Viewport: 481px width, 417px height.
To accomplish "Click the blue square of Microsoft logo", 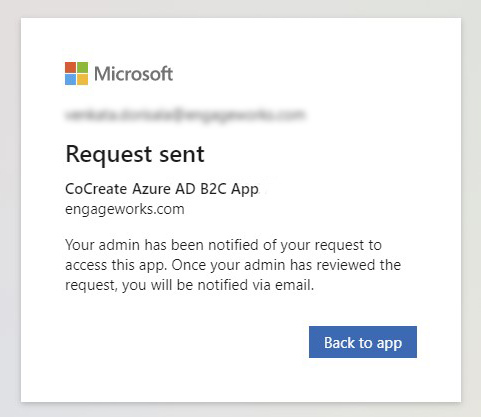I will (70, 79).
